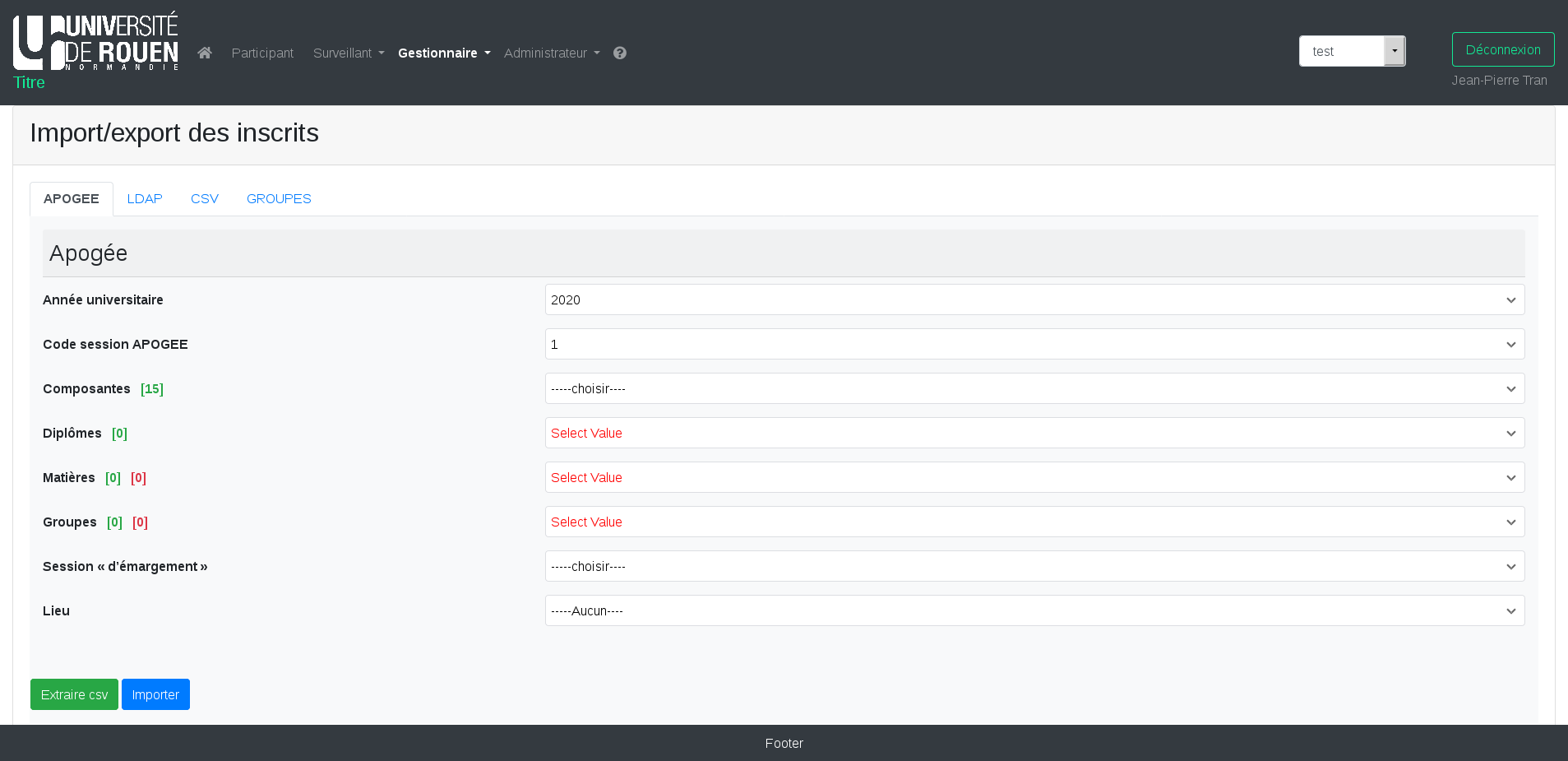
Task: Click the Extraire csv button
Action: tap(74, 694)
